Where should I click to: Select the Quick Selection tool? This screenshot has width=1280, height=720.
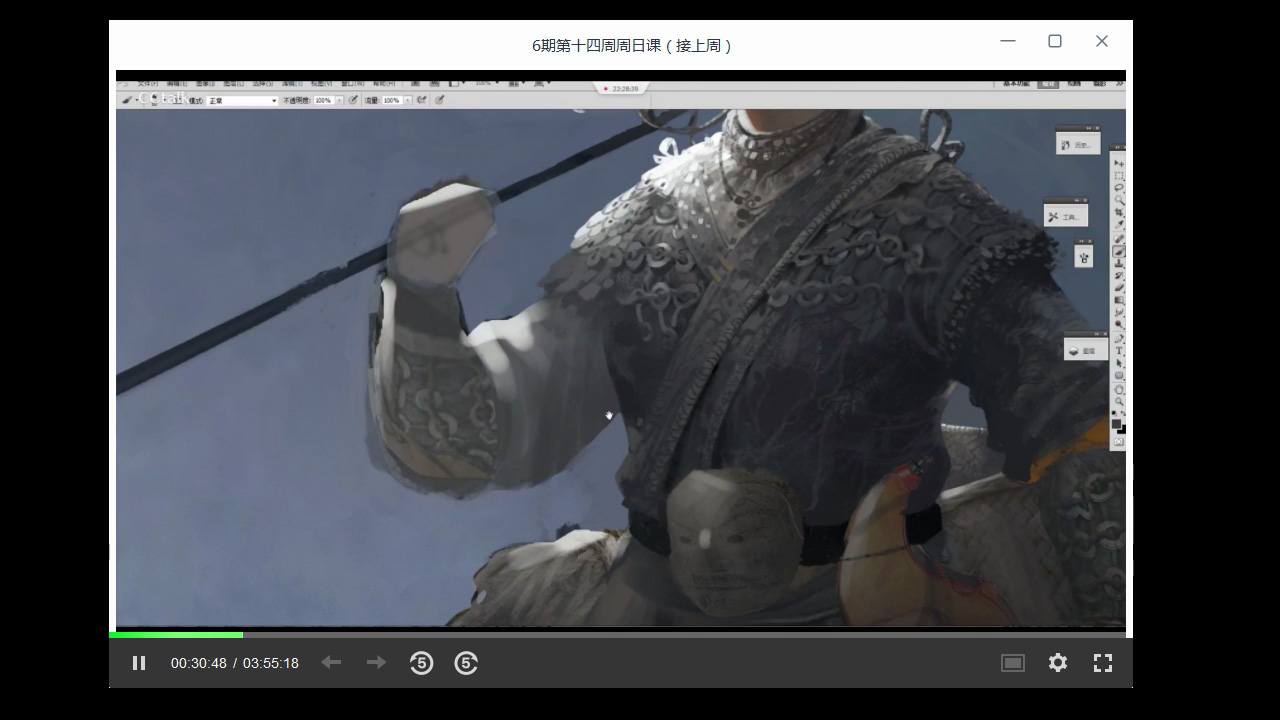click(1119, 200)
